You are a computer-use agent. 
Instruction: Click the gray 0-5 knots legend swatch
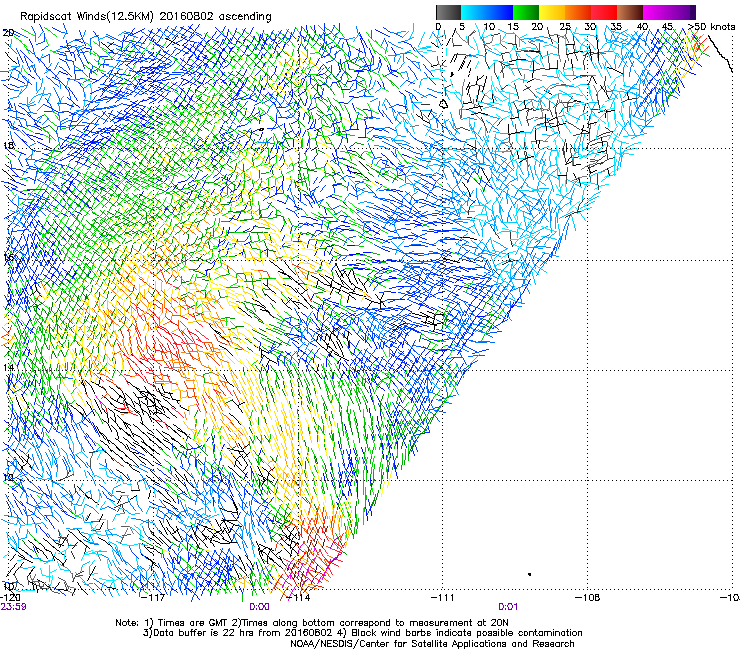448,12
